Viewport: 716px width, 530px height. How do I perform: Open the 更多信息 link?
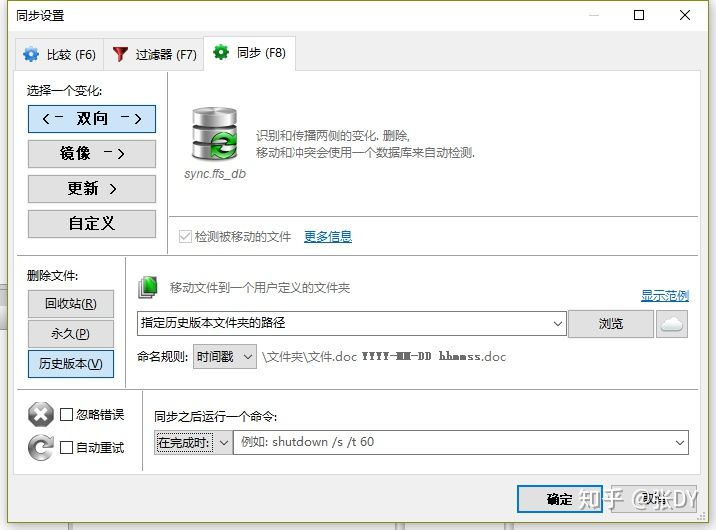[328, 236]
